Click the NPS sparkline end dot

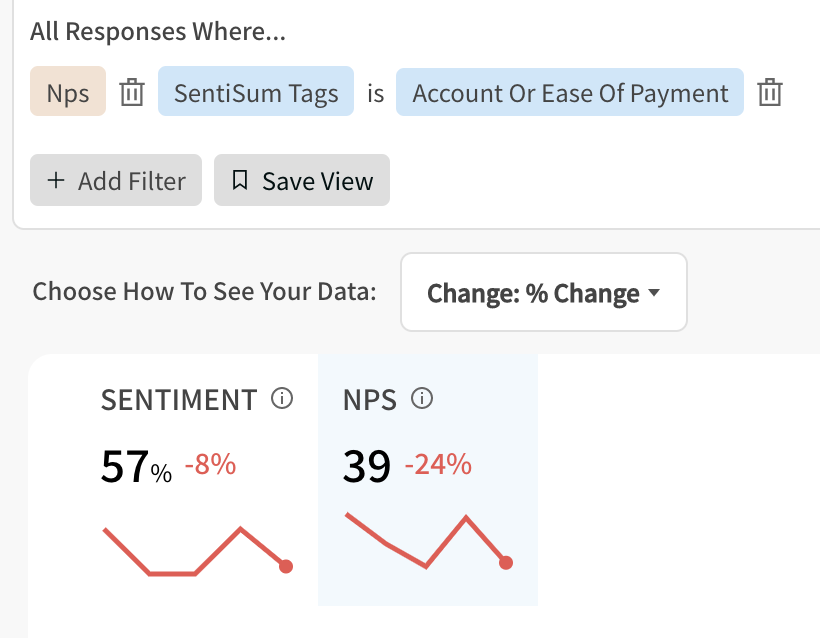click(506, 563)
